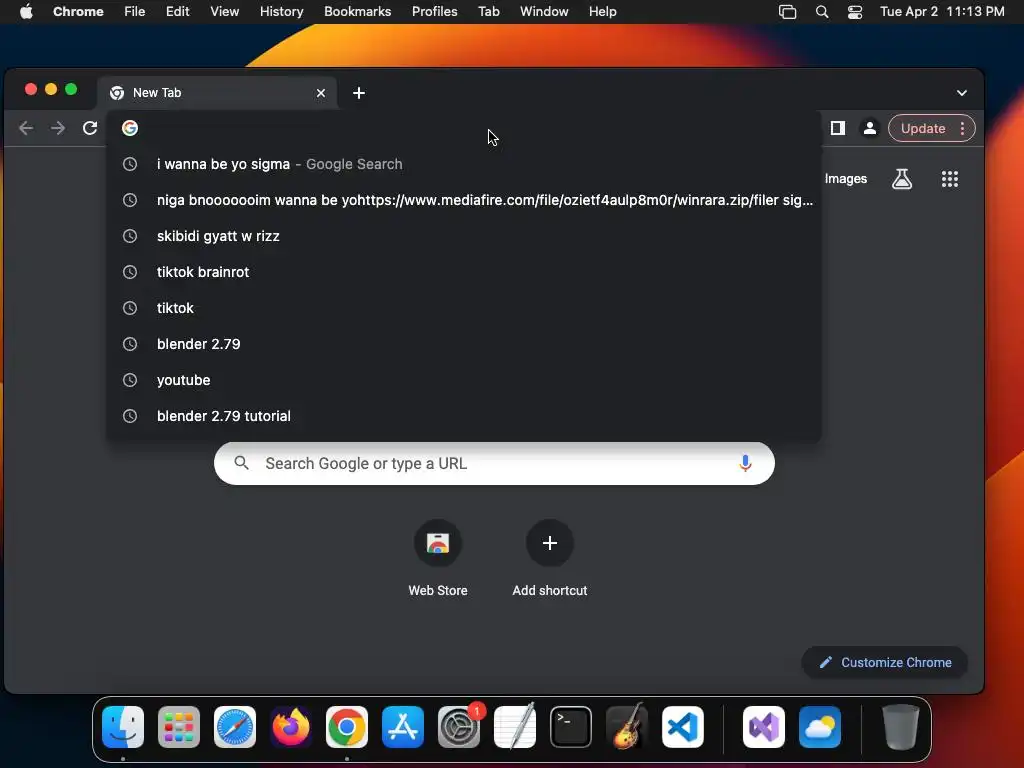Screen dimensions: 1024x768
Task: Select suggestion 'skibidi gyatt w rizz'
Action: tap(464, 236)
